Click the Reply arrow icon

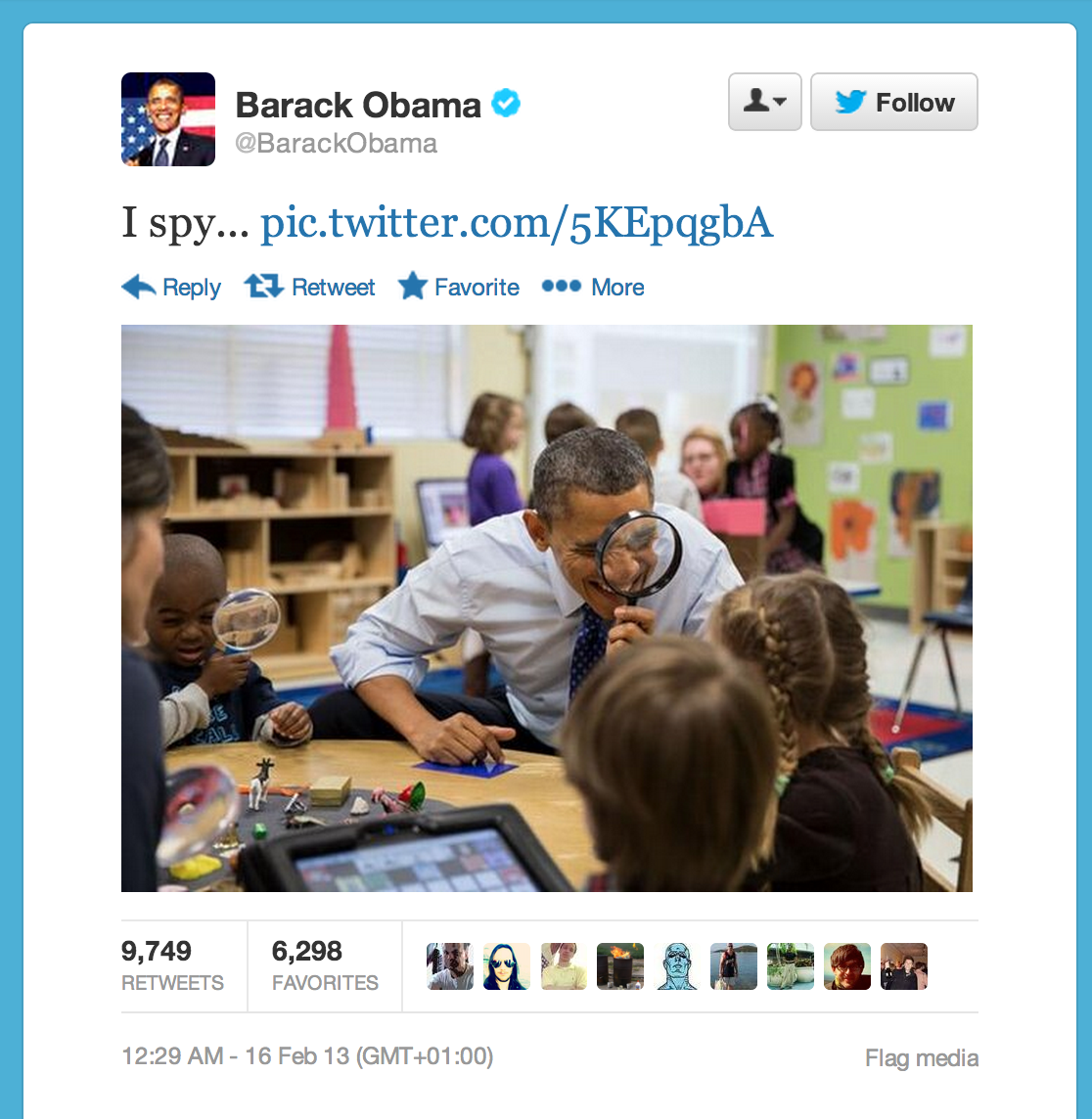[x=139, y=287]
